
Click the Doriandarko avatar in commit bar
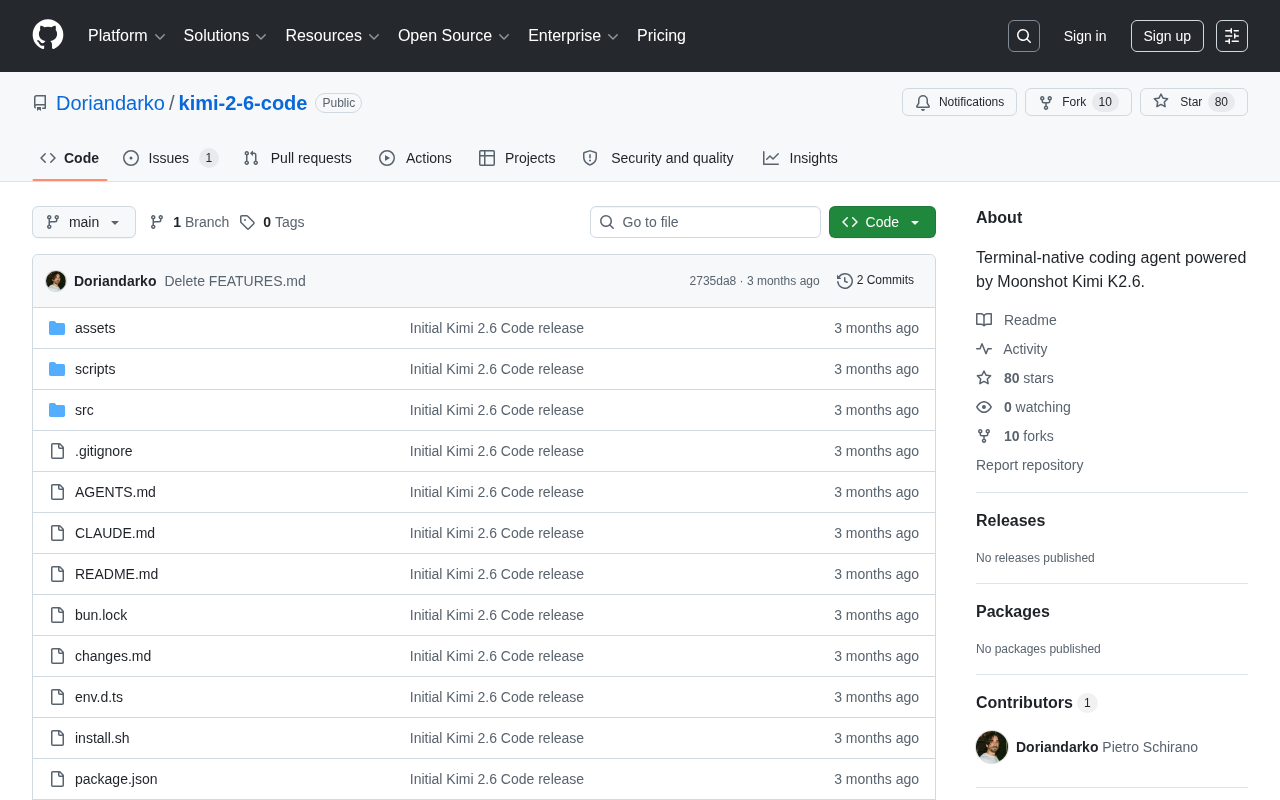click(x=56, y=281)
